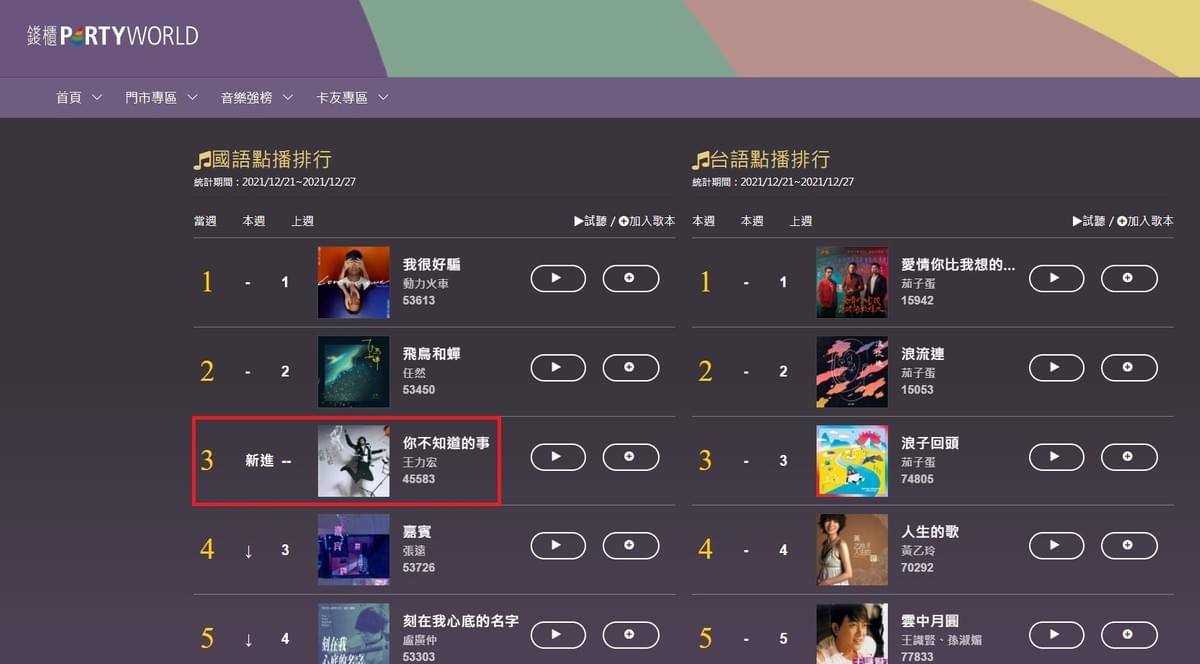Image resolution: width=1200 pixels, height=664 pixels.
Task: Add 我很好騙 to songbook
Action: click(630, 278)
